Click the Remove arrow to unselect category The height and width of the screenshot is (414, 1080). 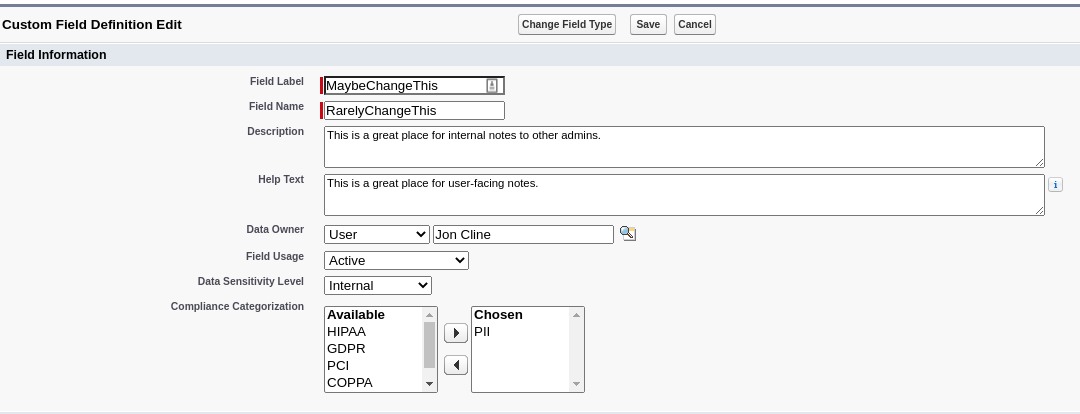455,365
